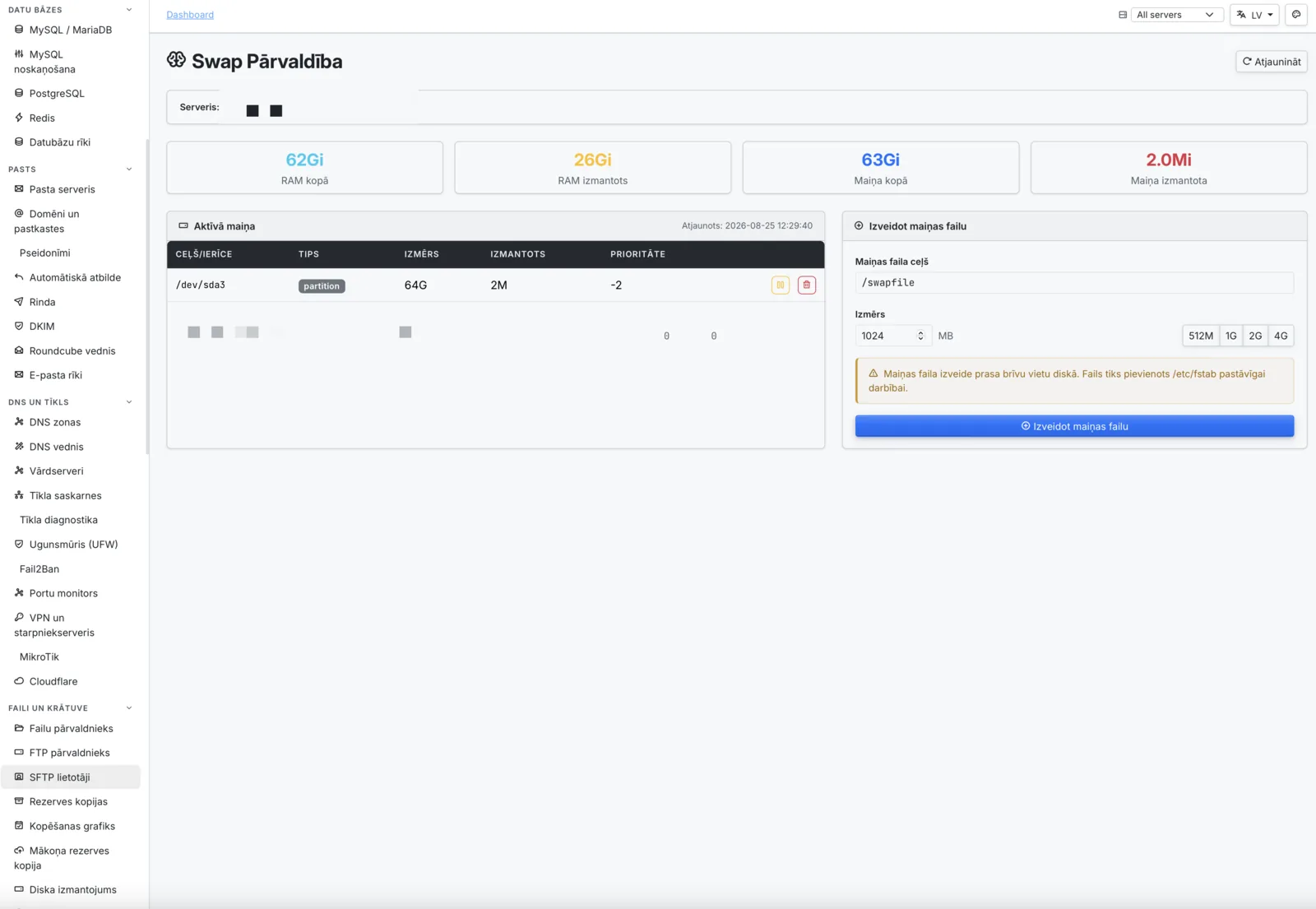
Task: Click the blue Izveidot maiņas failu button
Action: [1074, 426]
